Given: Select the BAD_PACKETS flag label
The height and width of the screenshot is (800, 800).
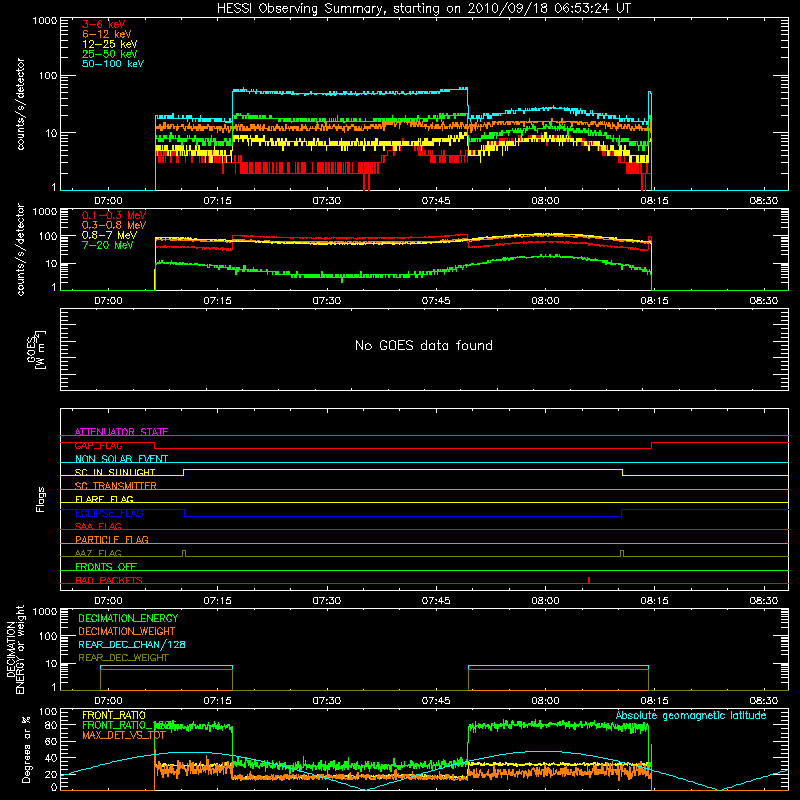Looking at the screenshot, I should (x=109, y=580).
